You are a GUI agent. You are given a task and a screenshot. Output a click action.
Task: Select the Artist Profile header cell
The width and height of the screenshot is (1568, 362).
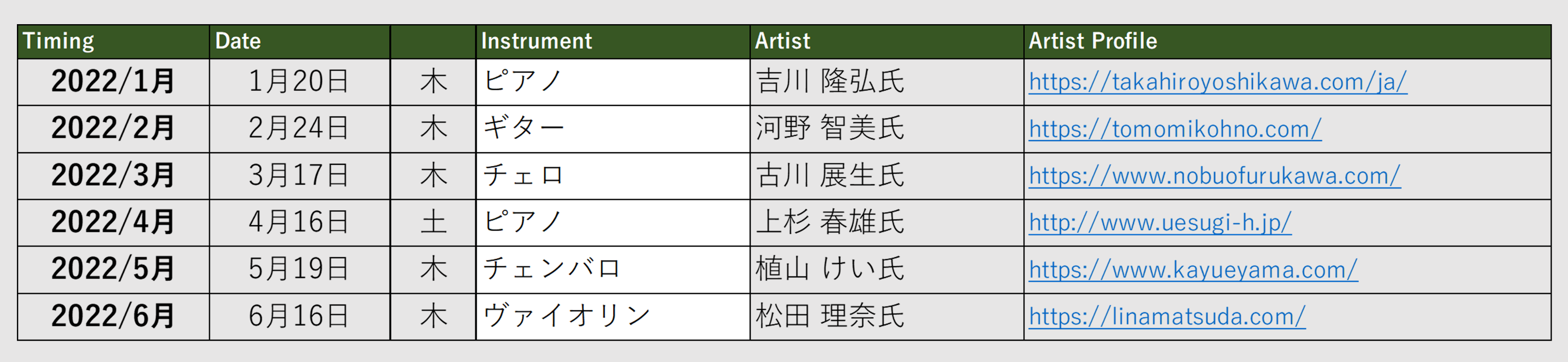point(1287,42)
